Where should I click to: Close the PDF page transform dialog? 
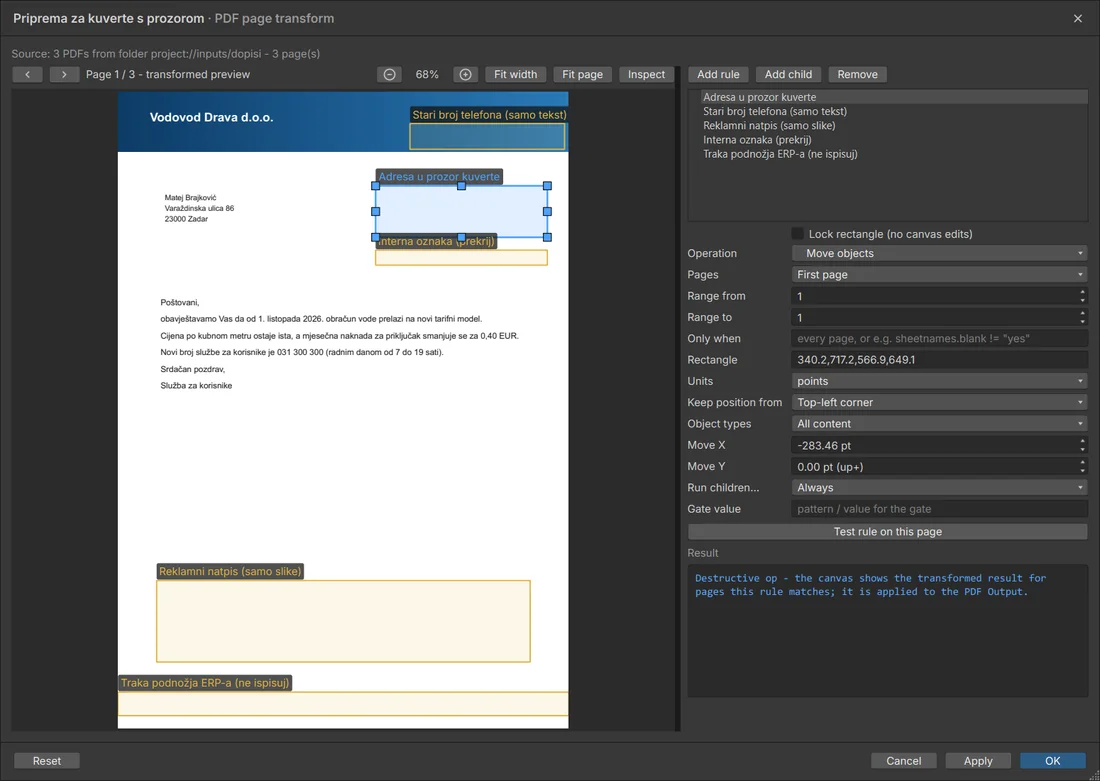coord(1078,18)
